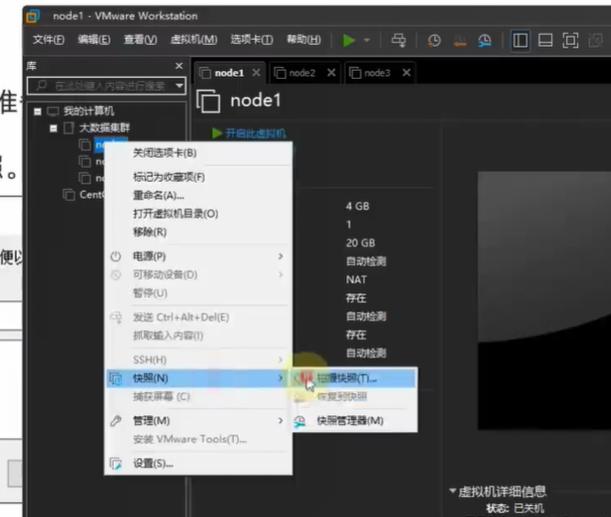The image size is (611, 517).
Task: Click the snapshot icon beside 快照(N)
Action: click(116, 378)
